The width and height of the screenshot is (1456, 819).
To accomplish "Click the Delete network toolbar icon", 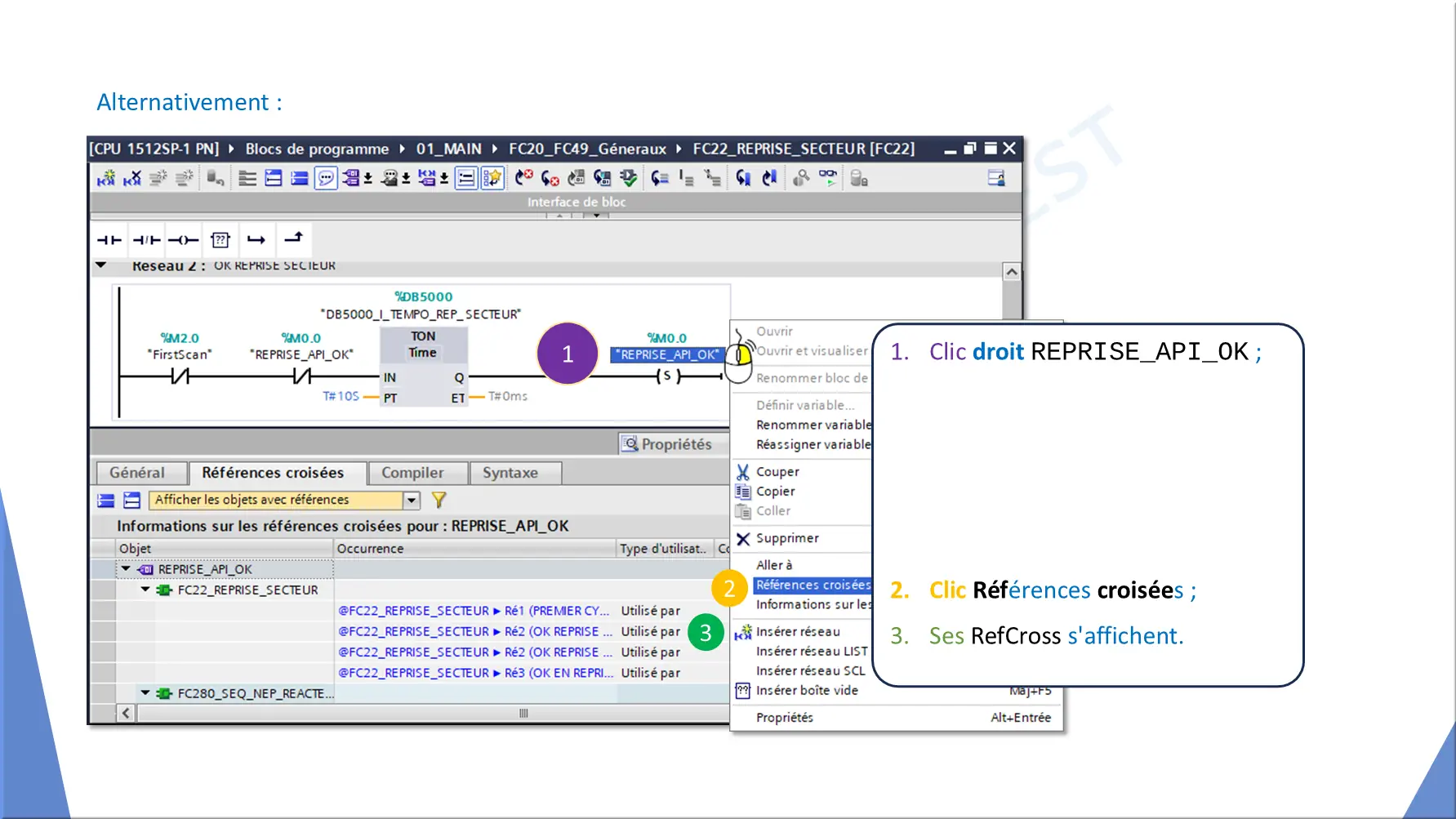I will pyautogui.click(x=132, y=178).
